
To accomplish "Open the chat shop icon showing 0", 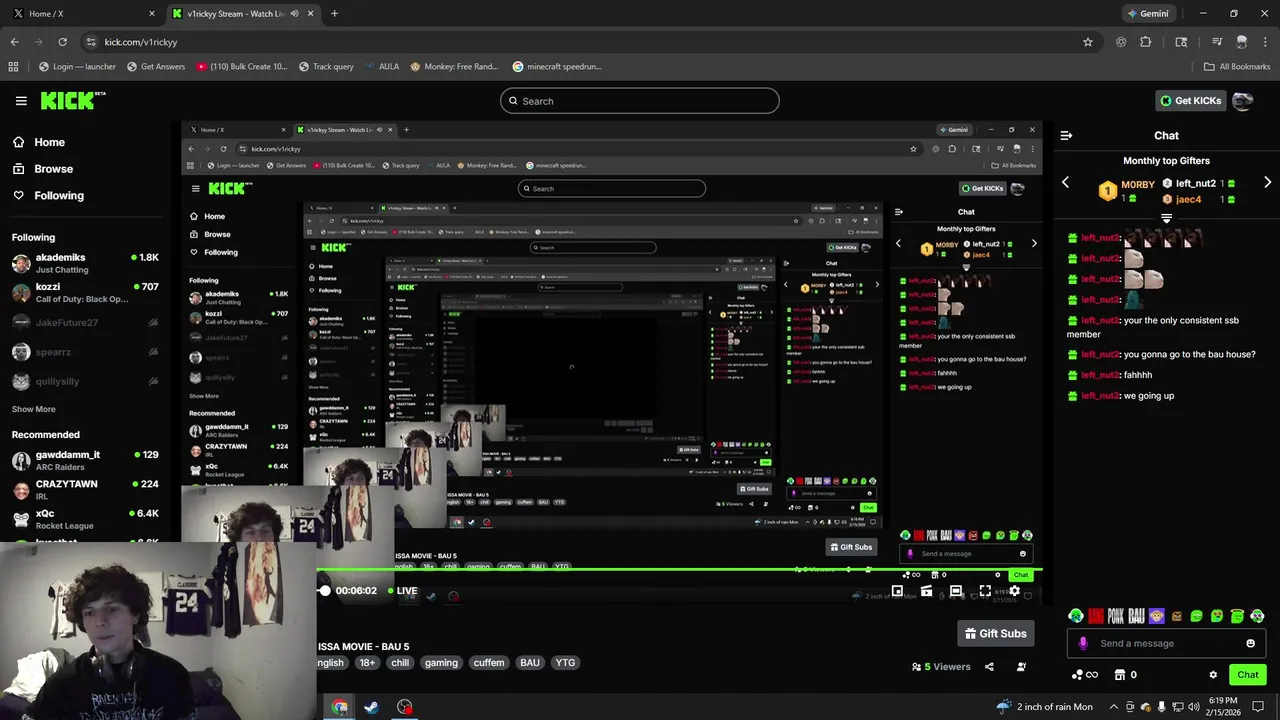I will click(x=1125, y=675).
